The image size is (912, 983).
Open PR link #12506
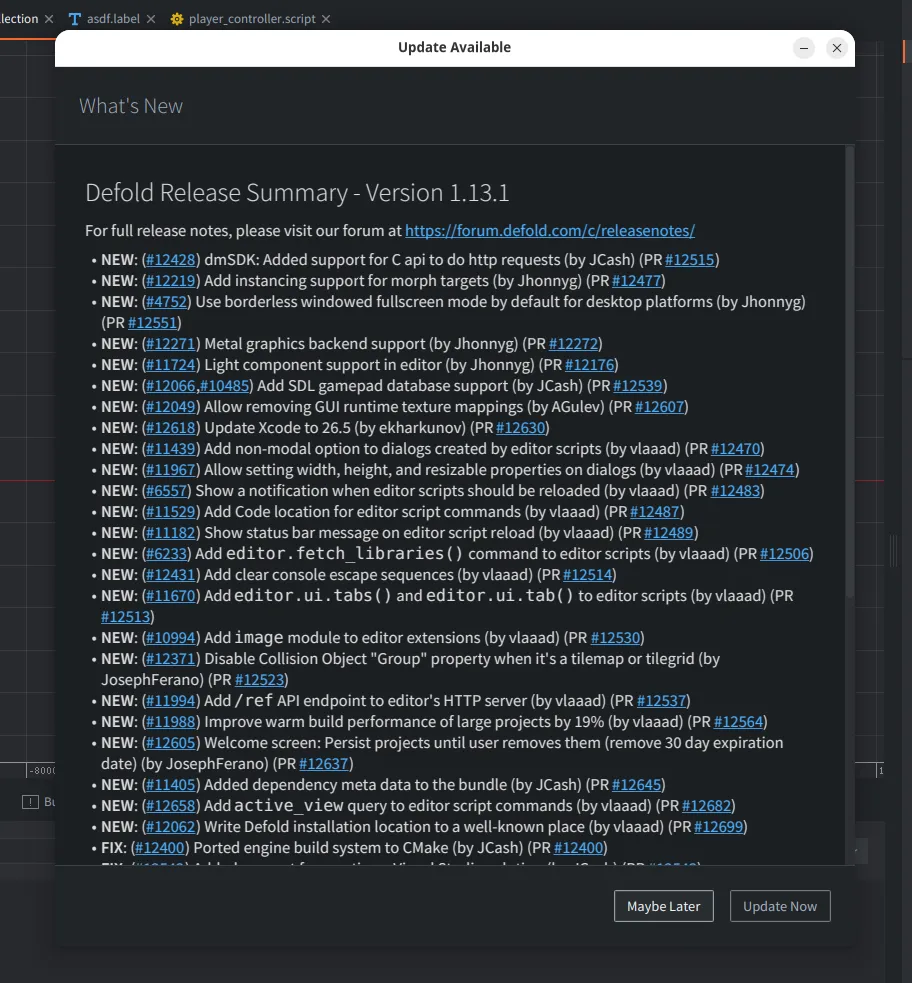tap(784, 554)
